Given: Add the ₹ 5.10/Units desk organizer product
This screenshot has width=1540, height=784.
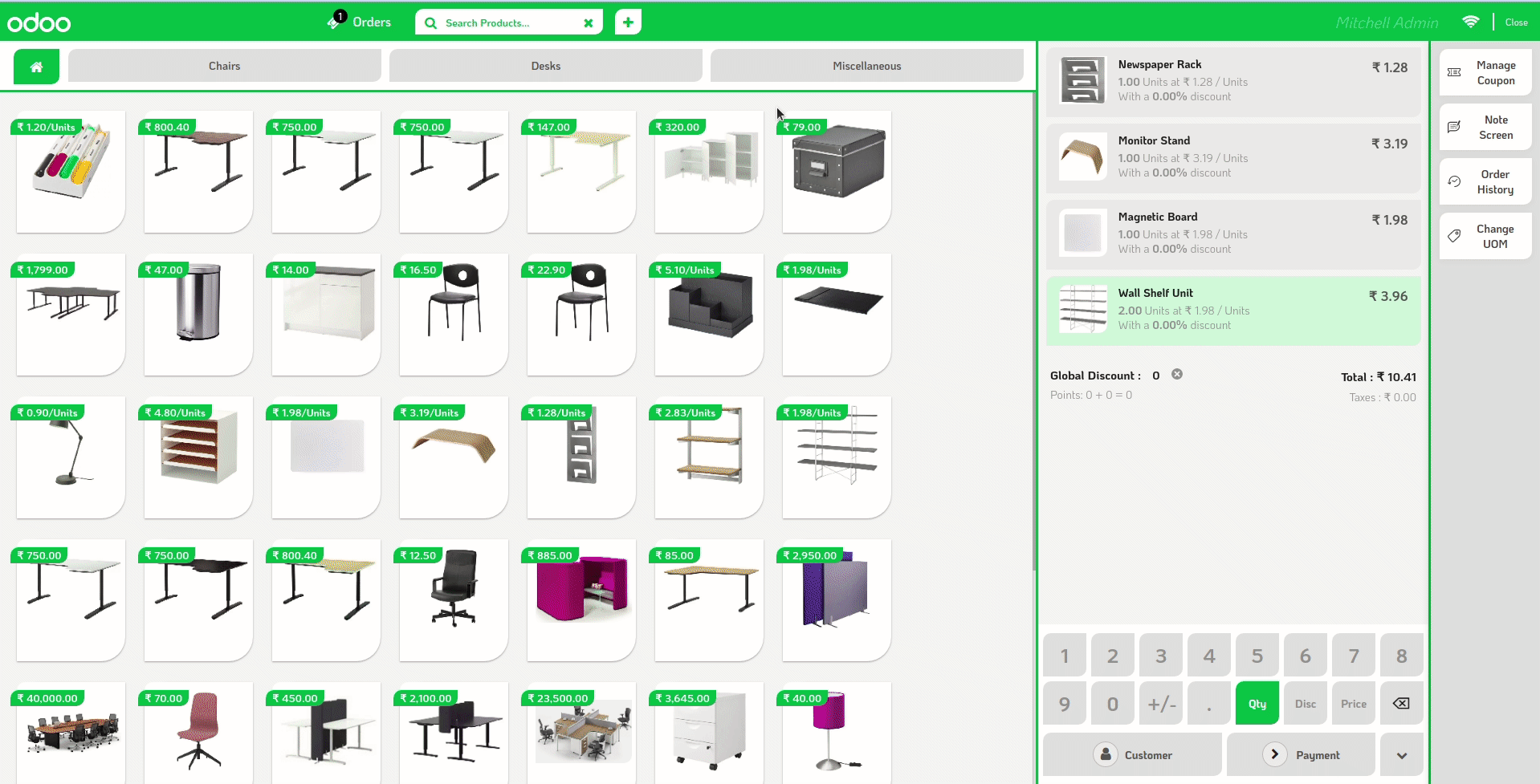Looking at the screenshot, I should [x=709, y=315].
